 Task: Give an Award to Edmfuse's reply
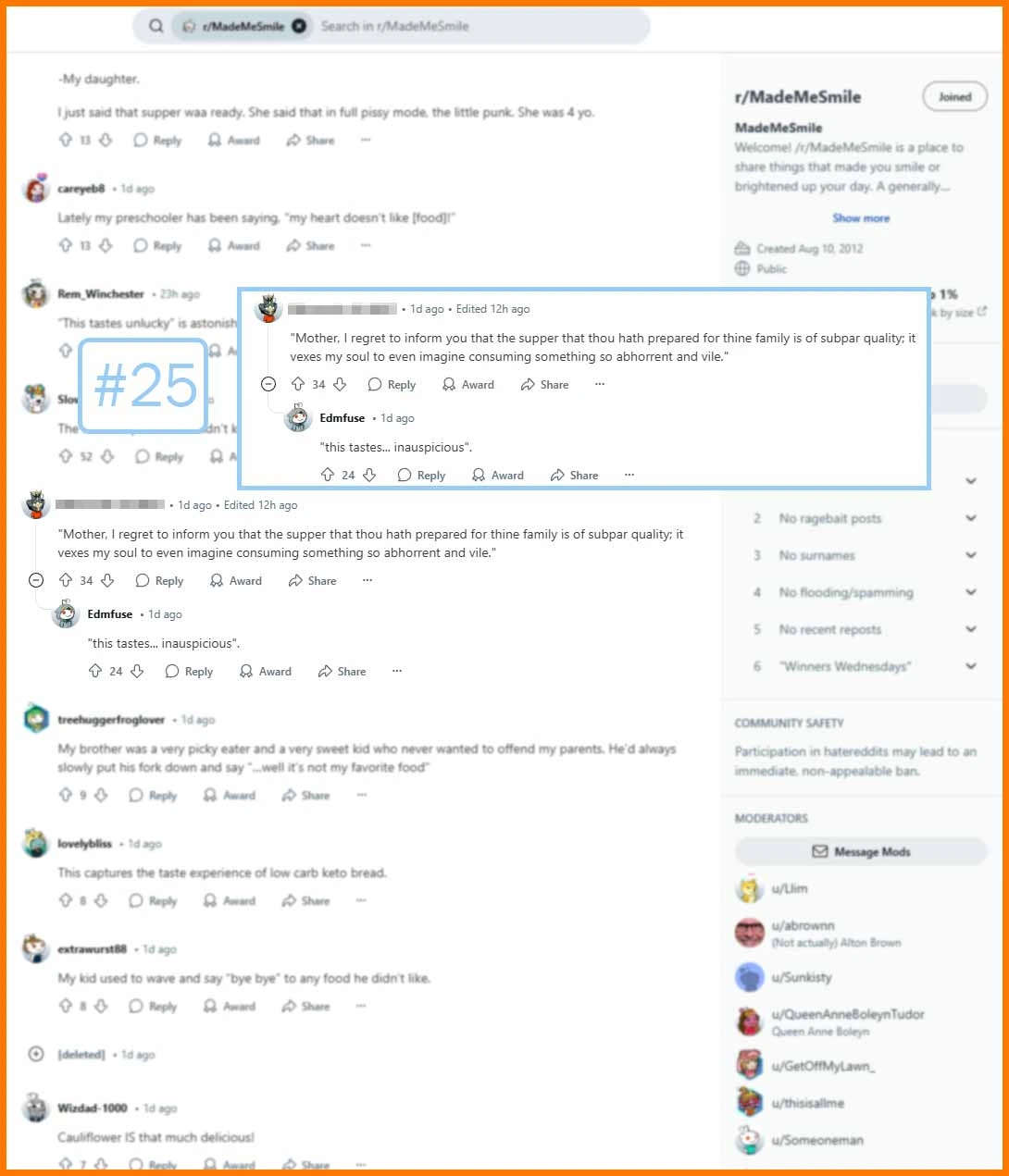tap(265, 671)
